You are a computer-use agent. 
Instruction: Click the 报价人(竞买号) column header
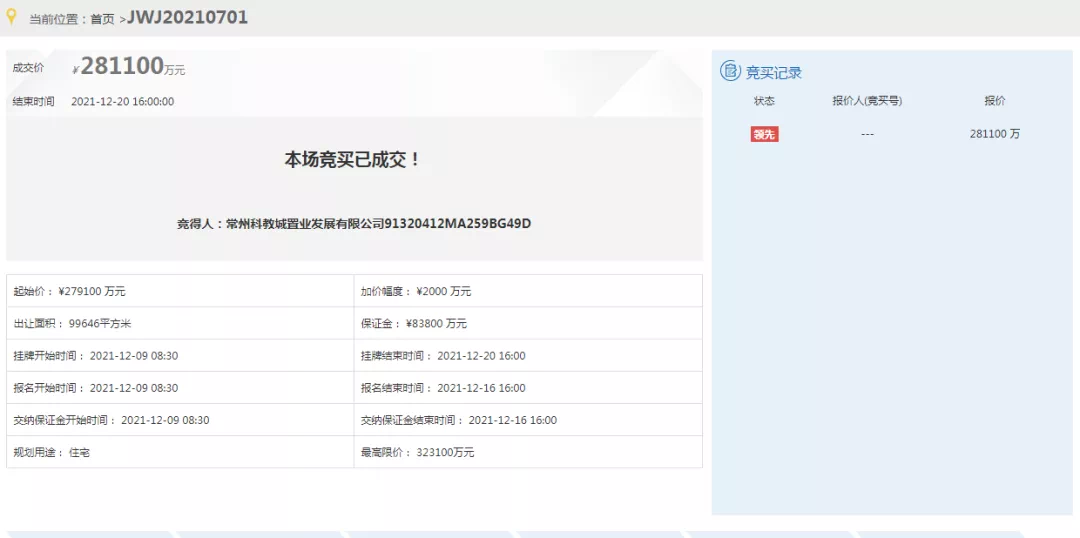[867, 101]
